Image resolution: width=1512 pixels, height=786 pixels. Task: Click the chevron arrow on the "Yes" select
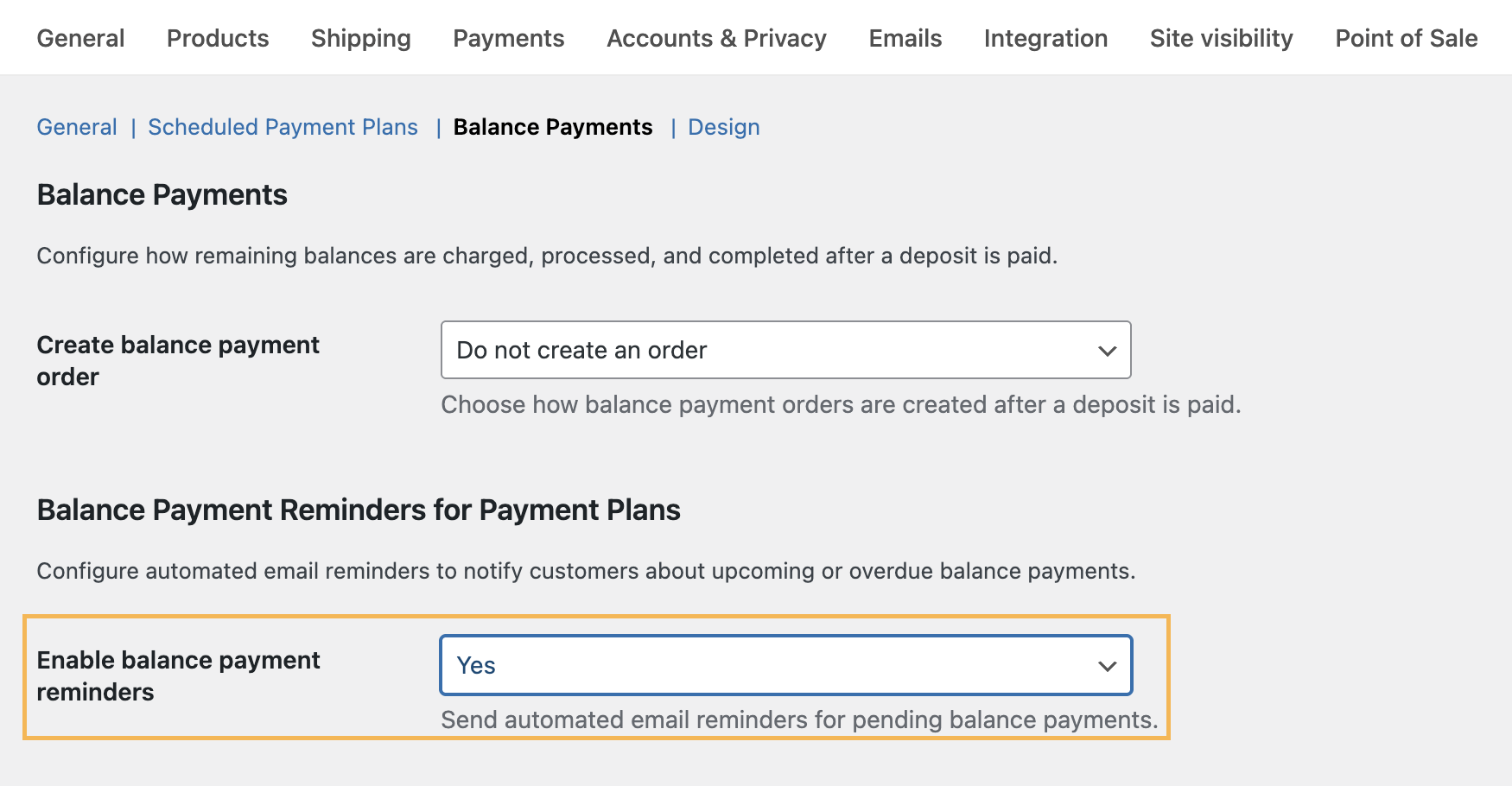tap(1107, 666)
